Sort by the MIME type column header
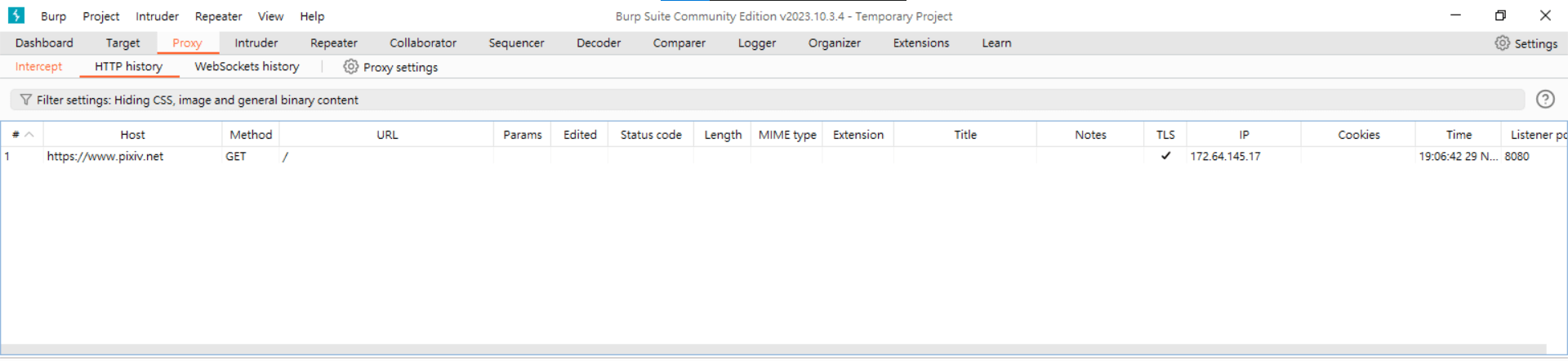The image size is (1568, 361). 787,135
